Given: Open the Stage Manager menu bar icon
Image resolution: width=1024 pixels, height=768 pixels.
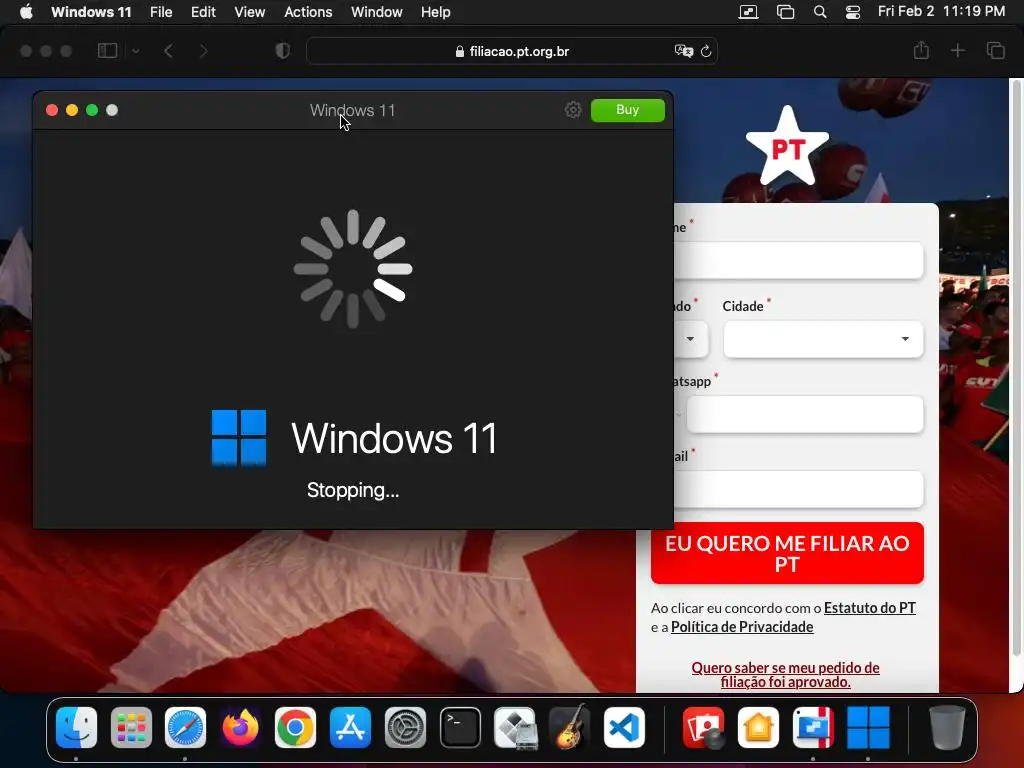Looking at the screenshot, I should click(785, 12).
